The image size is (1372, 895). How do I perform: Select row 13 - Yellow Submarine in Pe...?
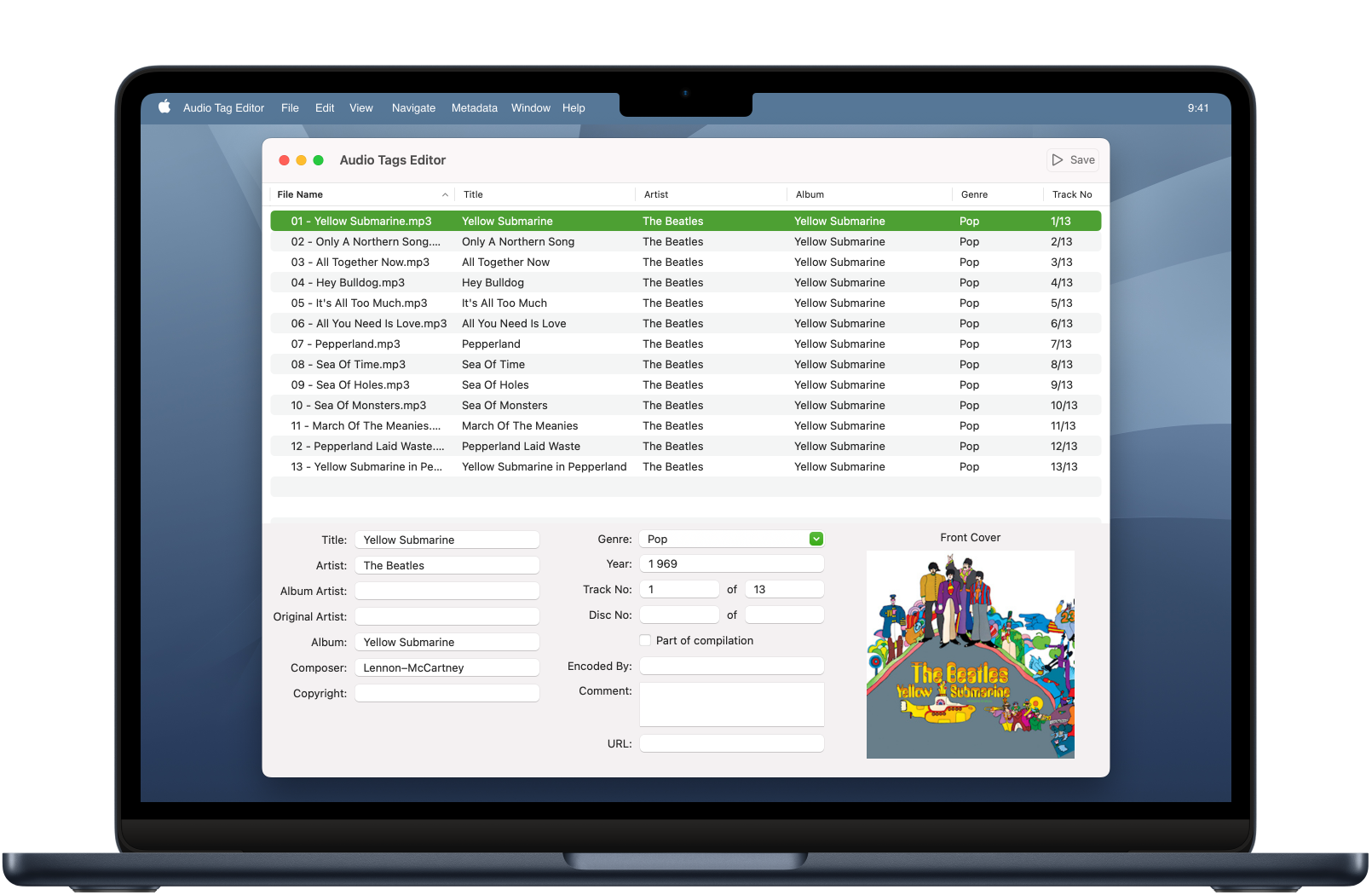pyautogui.click(x=686, y=466)
